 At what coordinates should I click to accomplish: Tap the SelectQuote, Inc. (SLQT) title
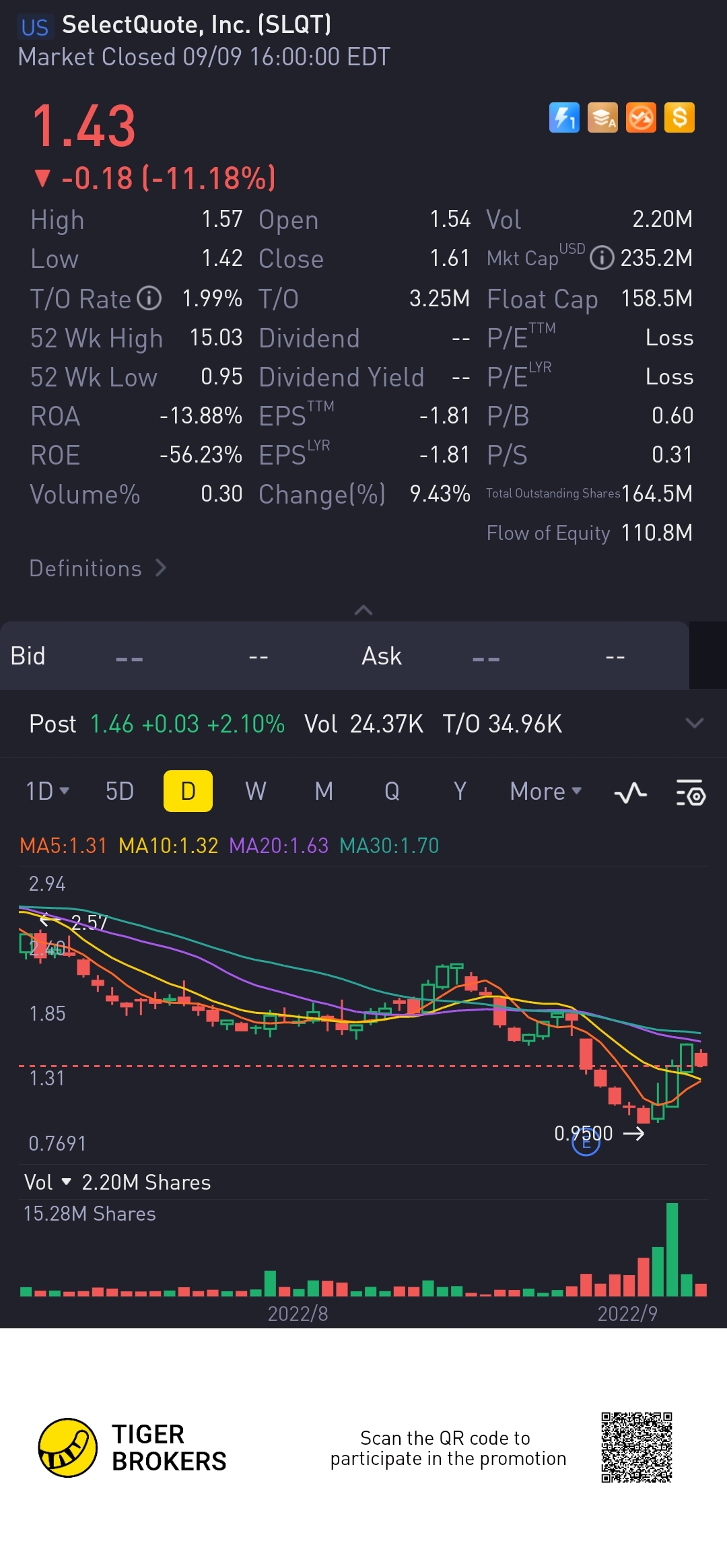tap(197, 25)
